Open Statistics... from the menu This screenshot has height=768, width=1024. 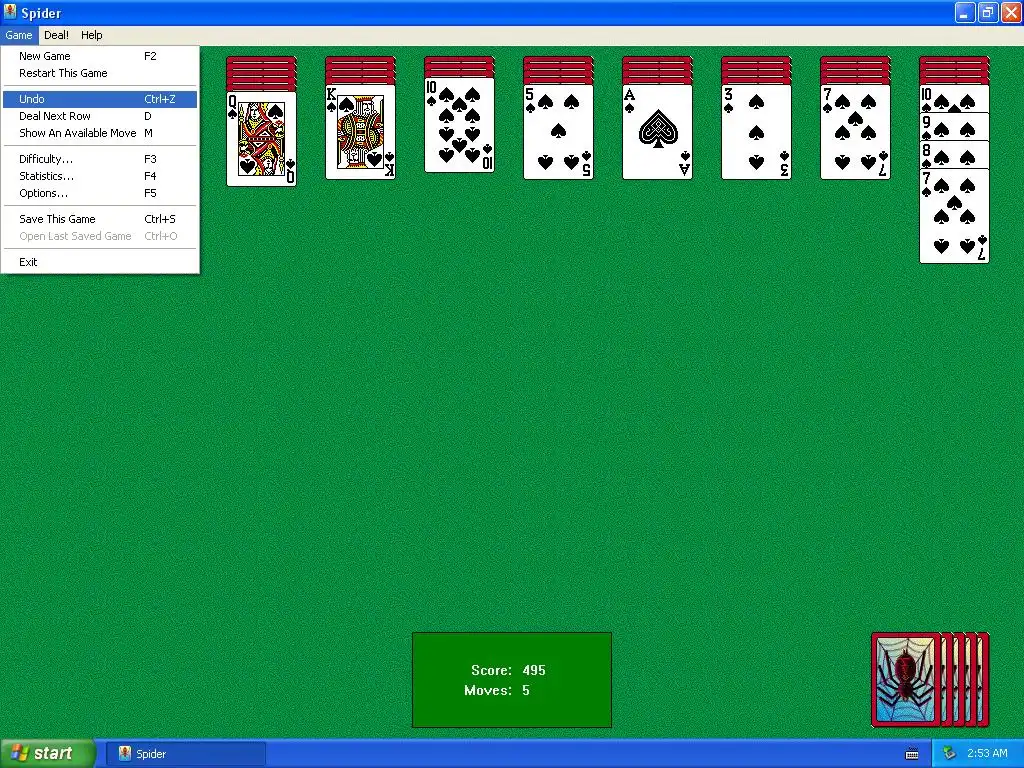coord(100,176)
